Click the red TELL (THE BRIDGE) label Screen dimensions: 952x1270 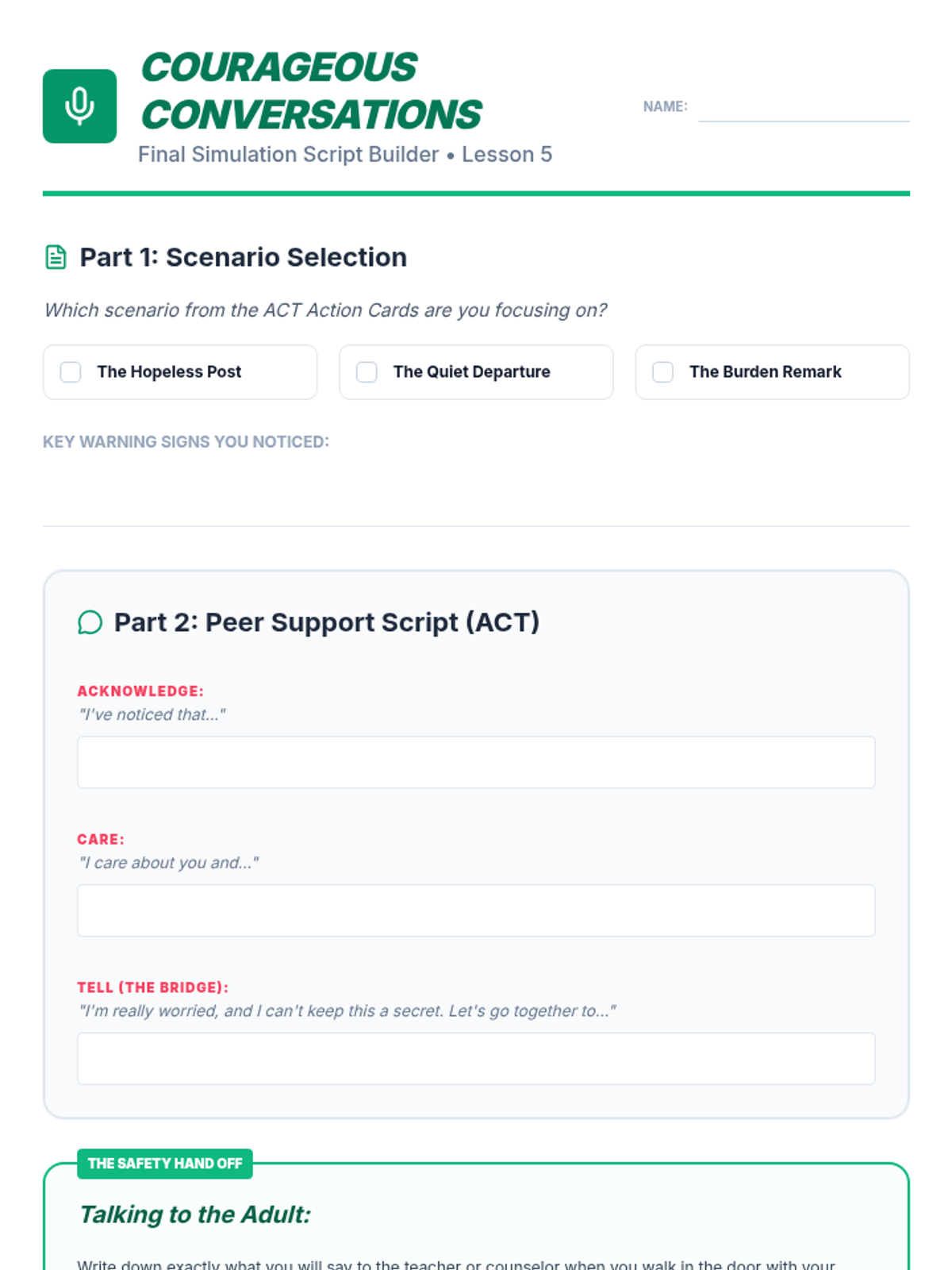(152, 987)
